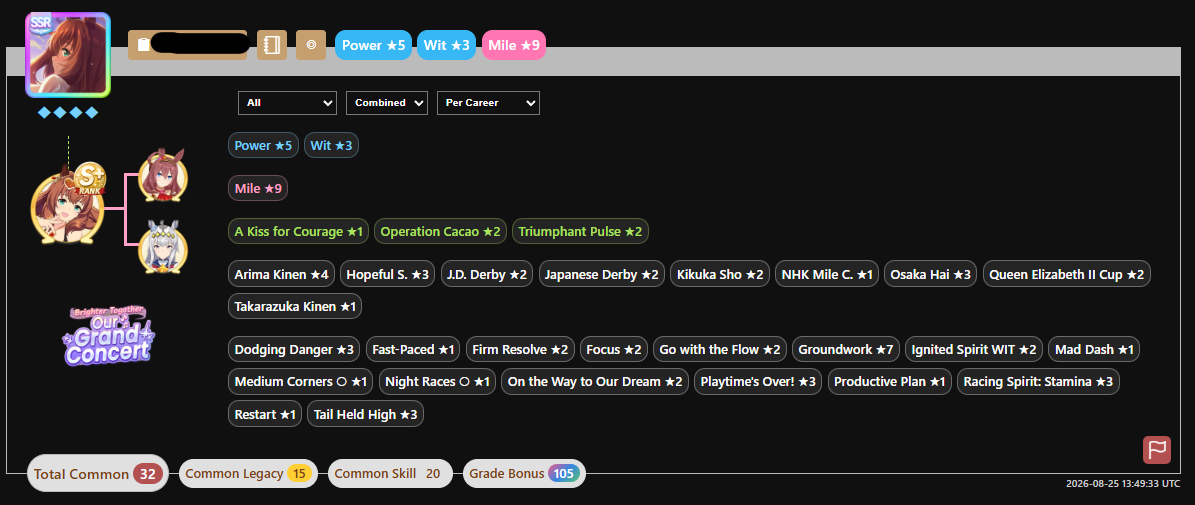Click Kikuka Sho ★2 tag

[720, 274]
